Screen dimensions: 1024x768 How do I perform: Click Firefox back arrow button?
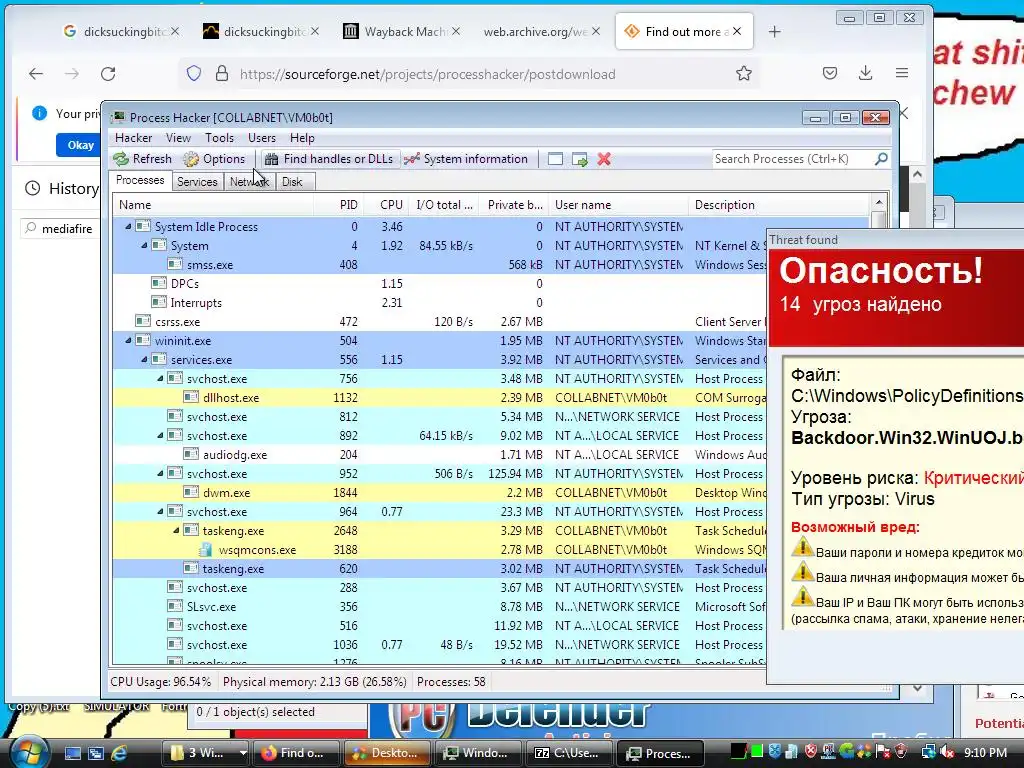coord(36,74)
